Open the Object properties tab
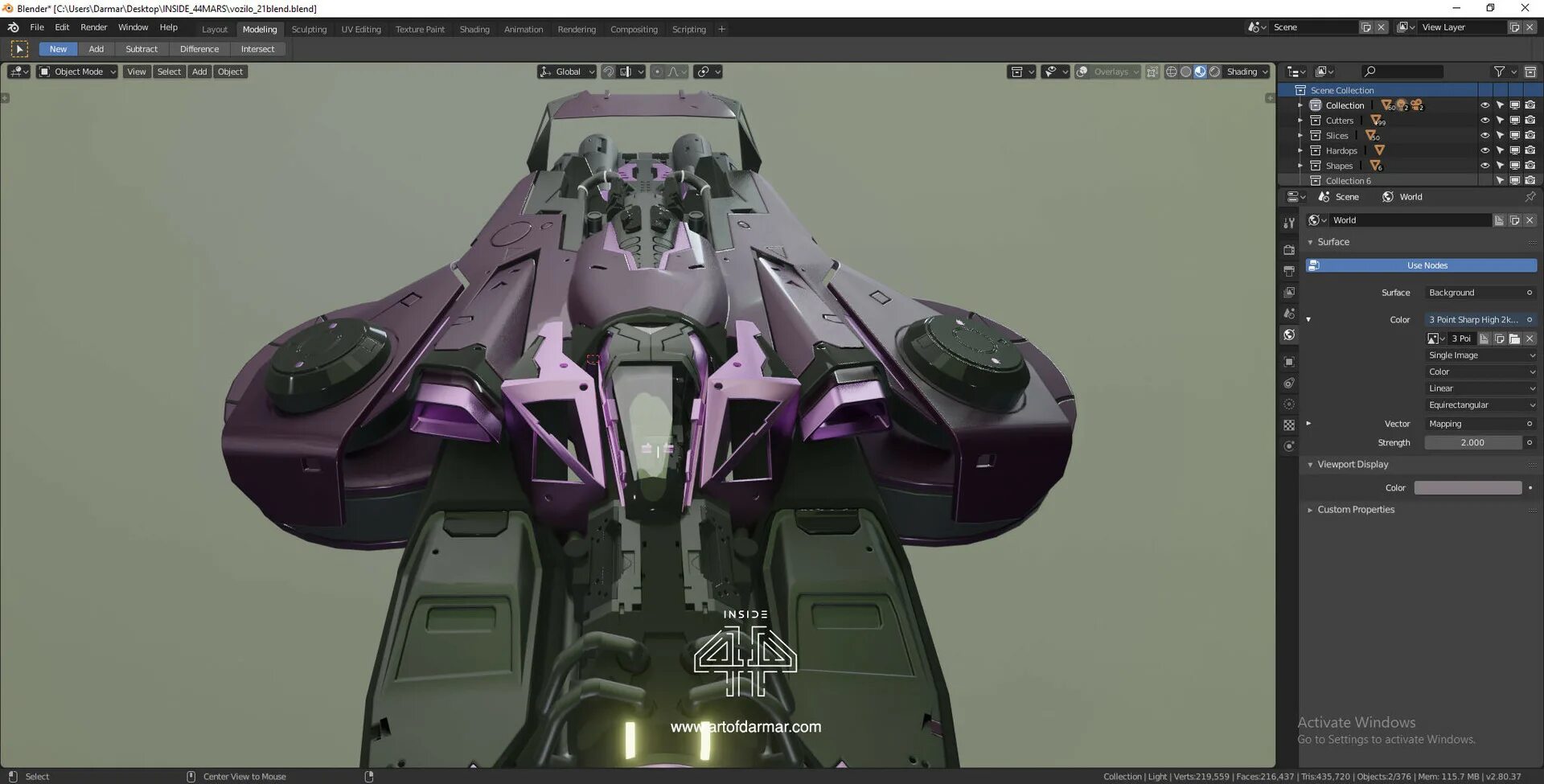 (1289, 362)
